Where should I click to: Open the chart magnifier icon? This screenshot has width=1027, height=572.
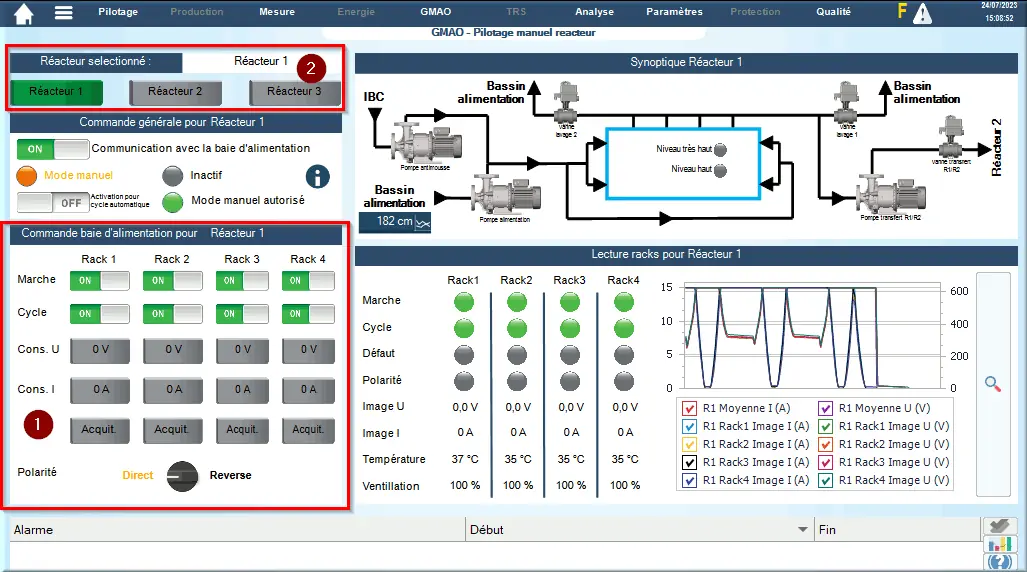point(993,384)
